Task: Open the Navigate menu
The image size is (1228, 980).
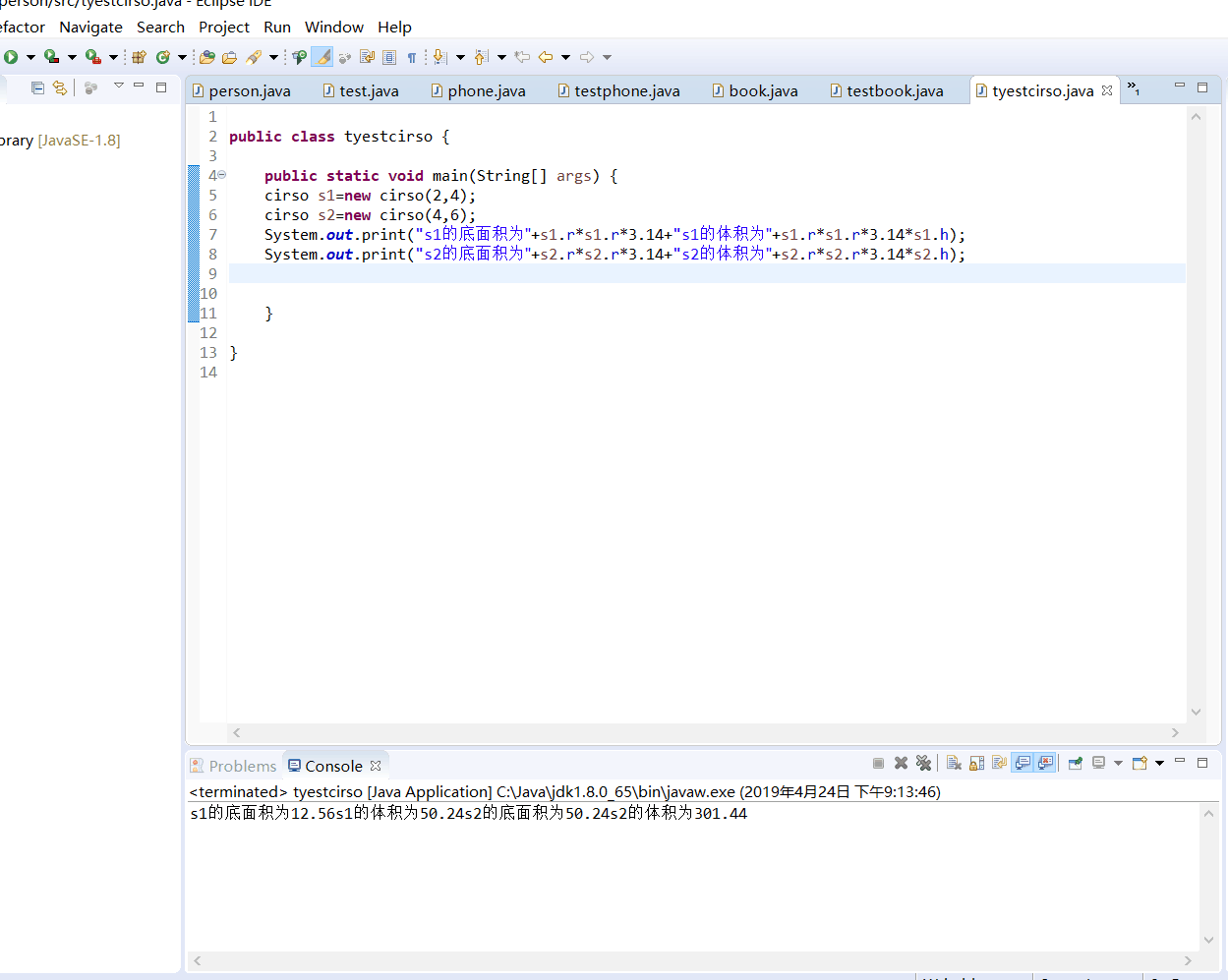Action: click(x=90, y=28)
